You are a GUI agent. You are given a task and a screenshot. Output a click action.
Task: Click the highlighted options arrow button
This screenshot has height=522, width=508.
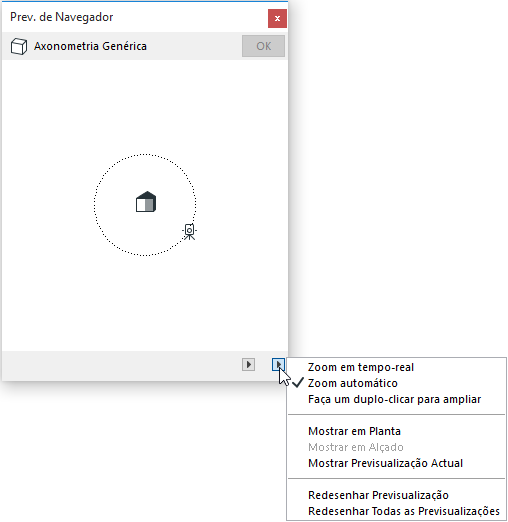pos(278,365)
